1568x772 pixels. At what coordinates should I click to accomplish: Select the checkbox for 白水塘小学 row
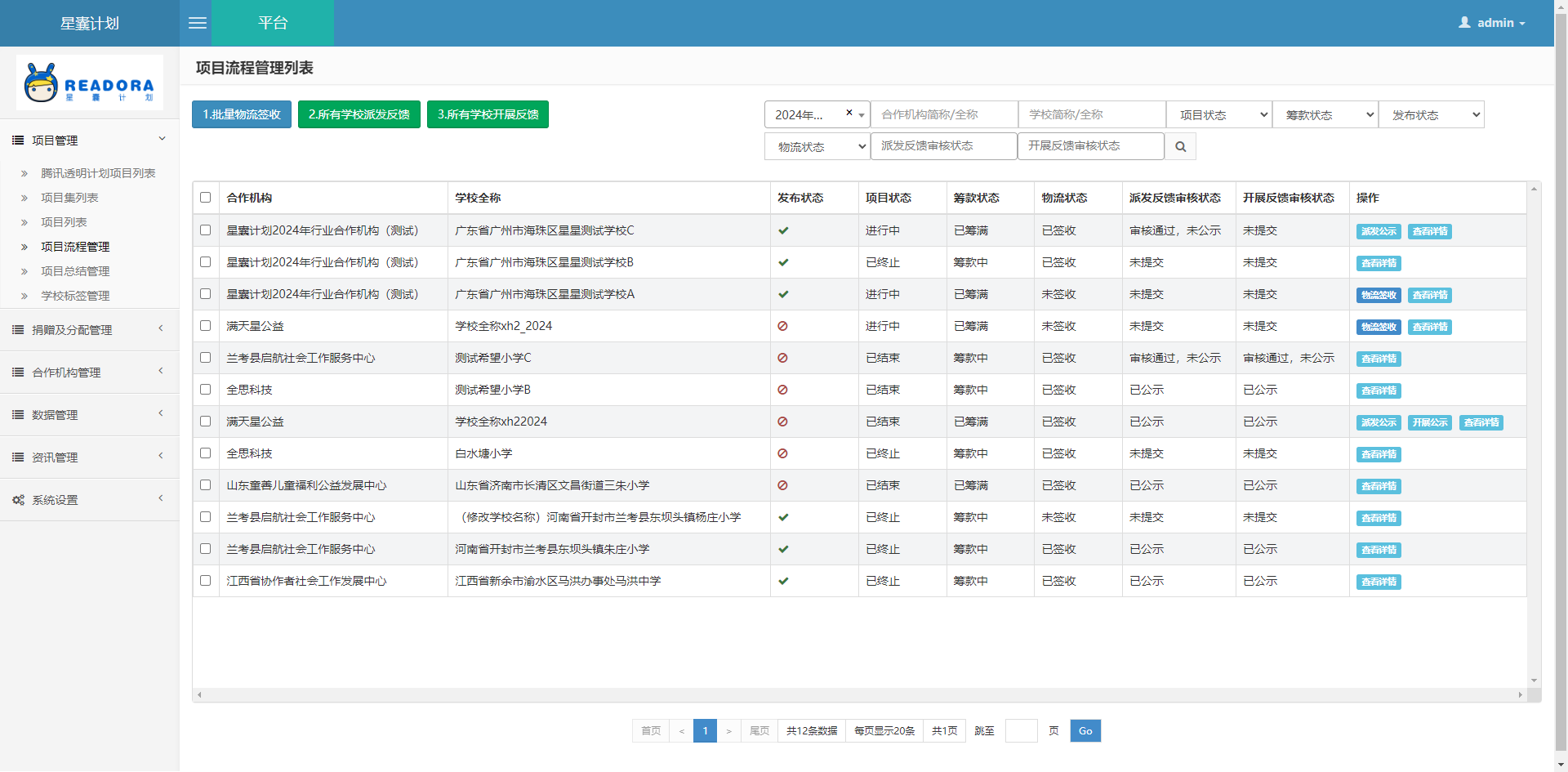click(x=206, y=453)
